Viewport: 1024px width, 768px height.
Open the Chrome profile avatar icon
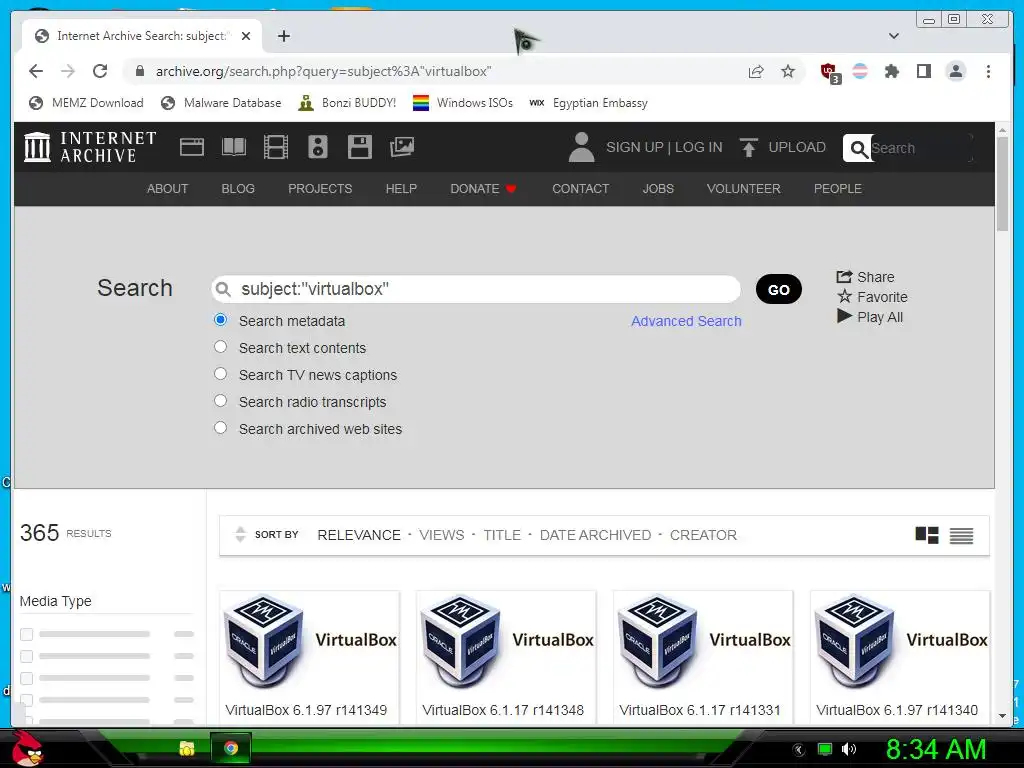(x=955, y=71)
